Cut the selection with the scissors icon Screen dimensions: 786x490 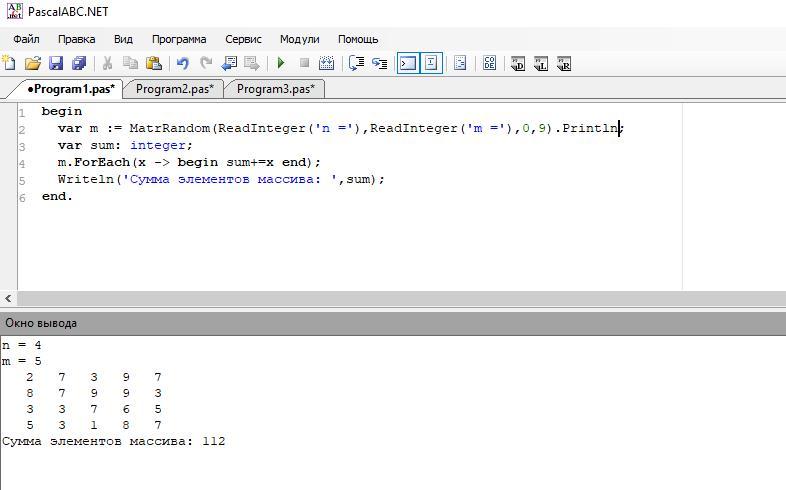coord(107,63)
